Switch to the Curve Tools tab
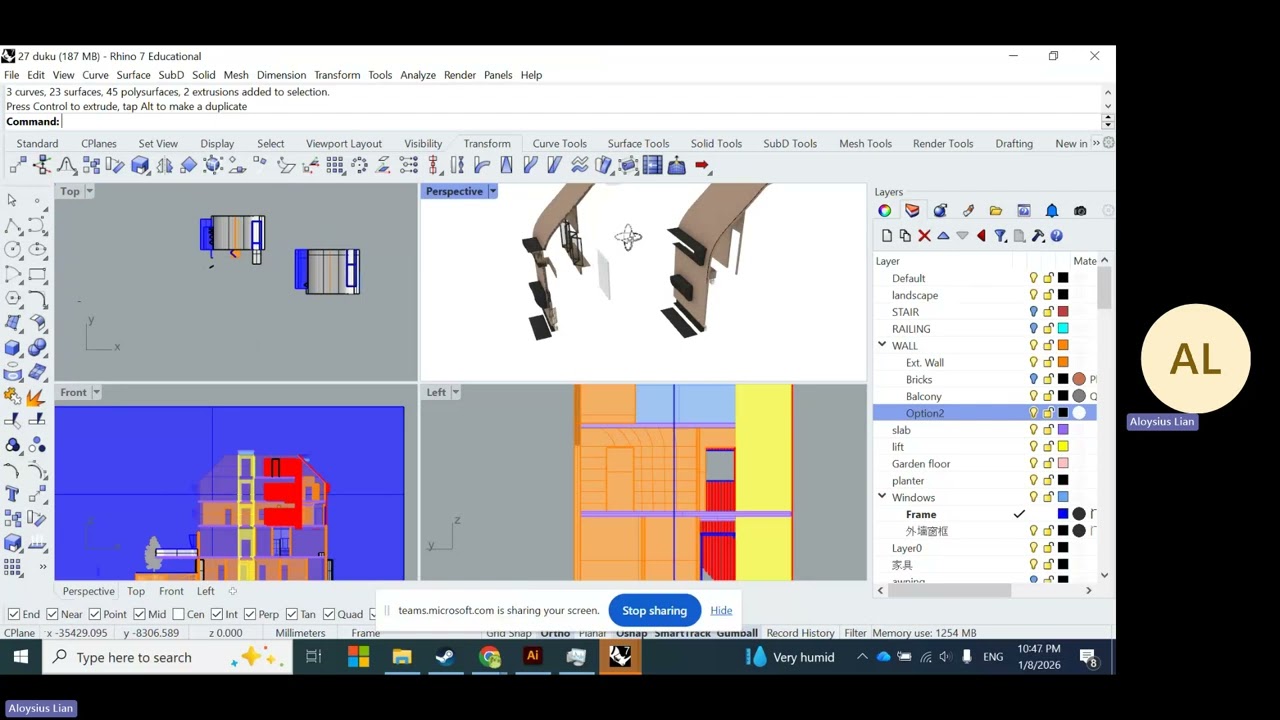This screenshot has width=1280, height=720. coord(560,143)
